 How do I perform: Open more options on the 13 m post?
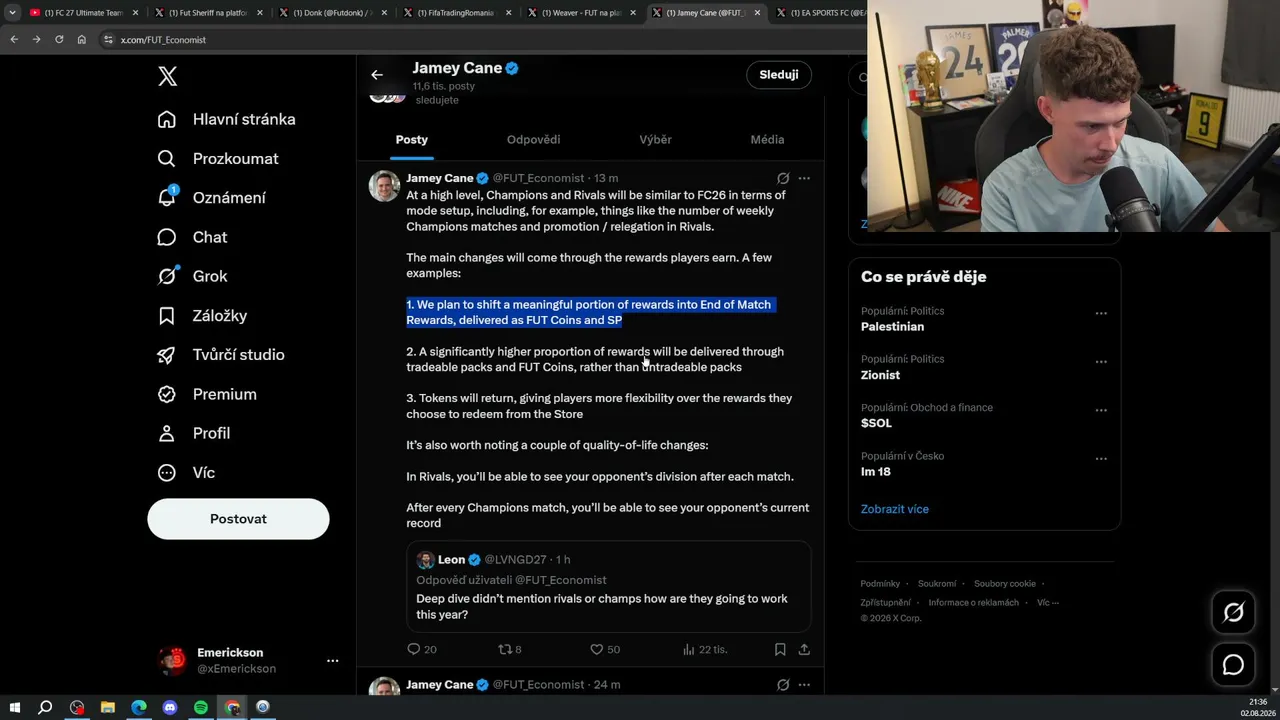pos(804,178)
